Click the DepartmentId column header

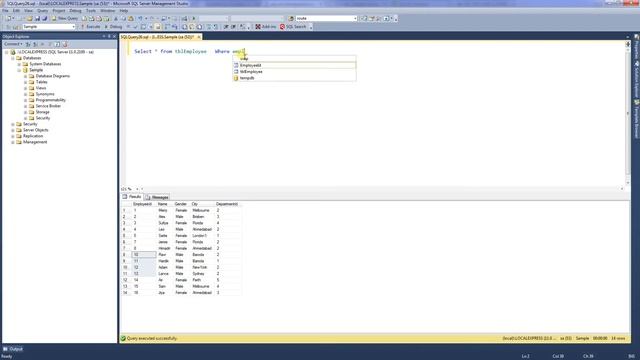[x=227, y=204]
